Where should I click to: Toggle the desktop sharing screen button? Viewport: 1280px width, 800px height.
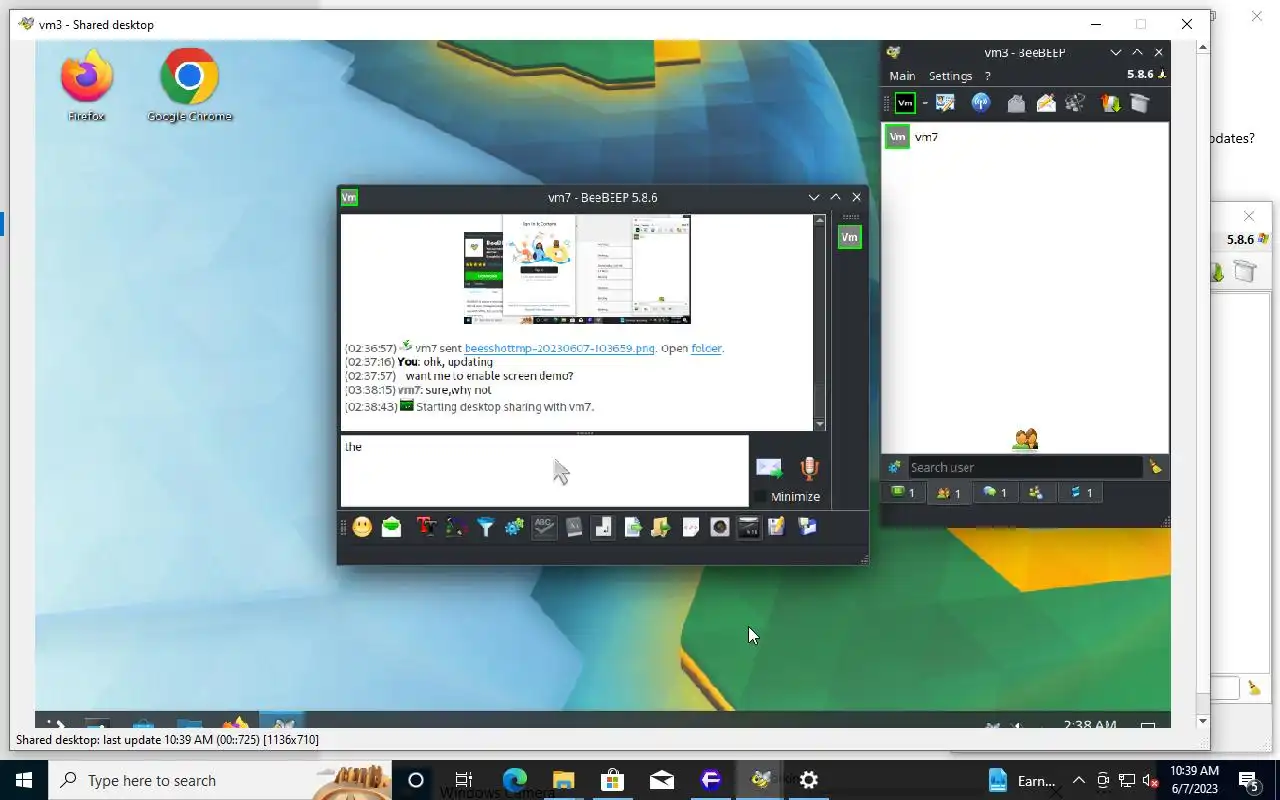pos(748,527)
